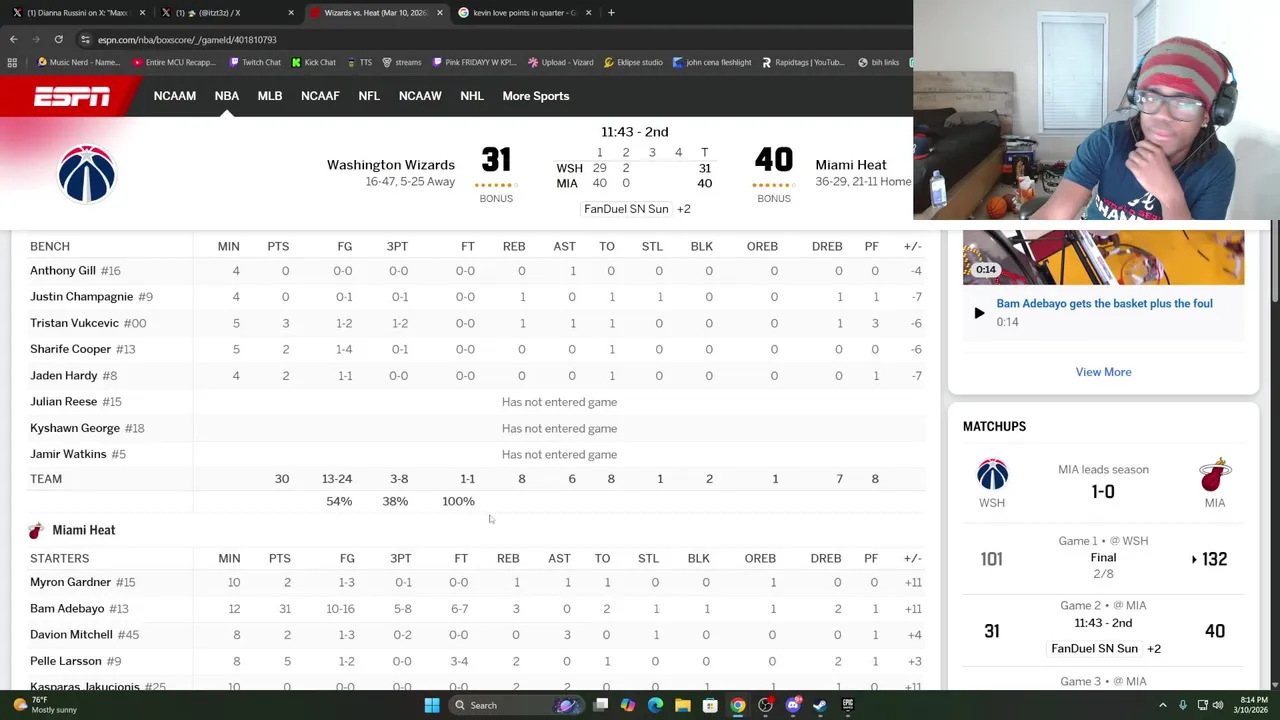Open Julian Reese player link
This screenshot has height=720, width=1280.
coord(63,401)
